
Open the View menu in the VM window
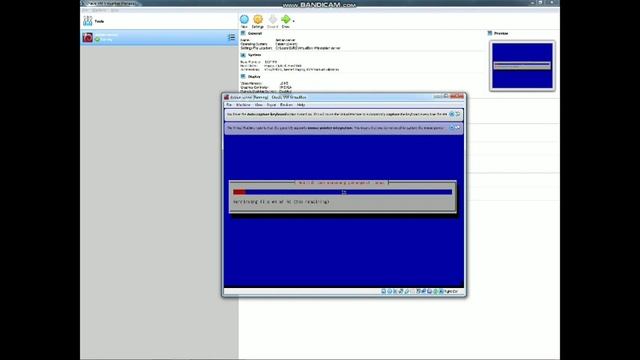tap(259, 105)
